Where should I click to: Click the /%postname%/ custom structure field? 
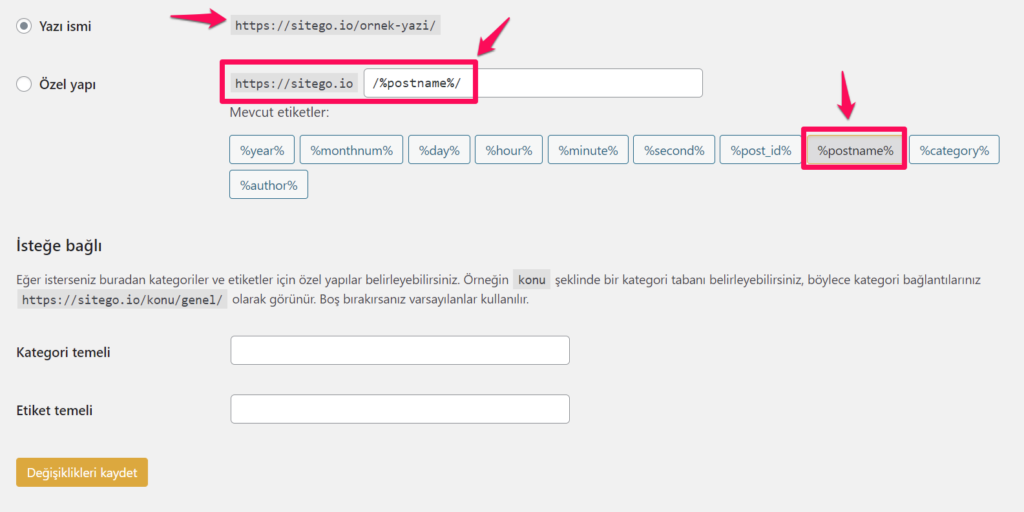click(532, 83)
